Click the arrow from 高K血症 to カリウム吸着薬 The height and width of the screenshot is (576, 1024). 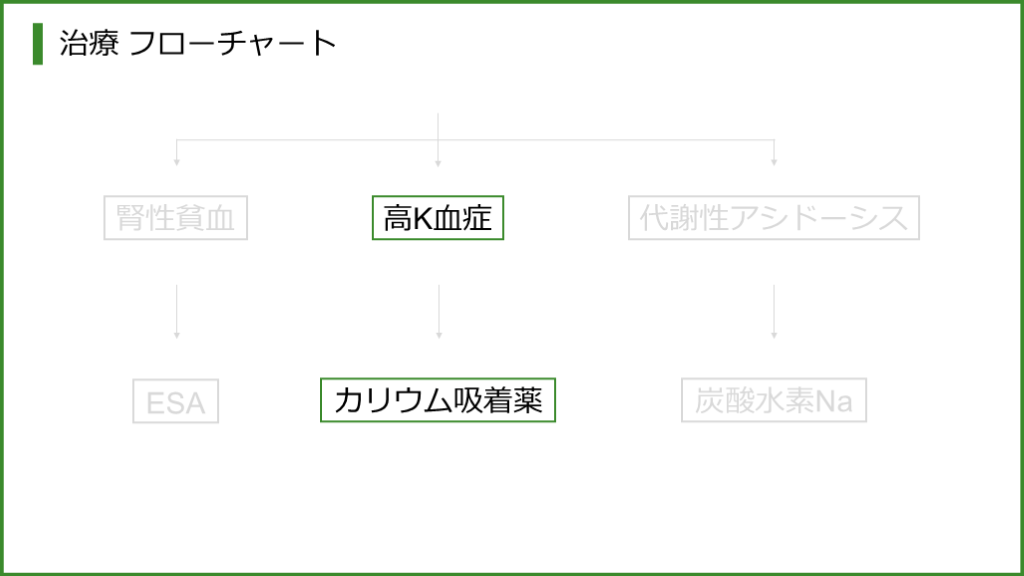438,310
